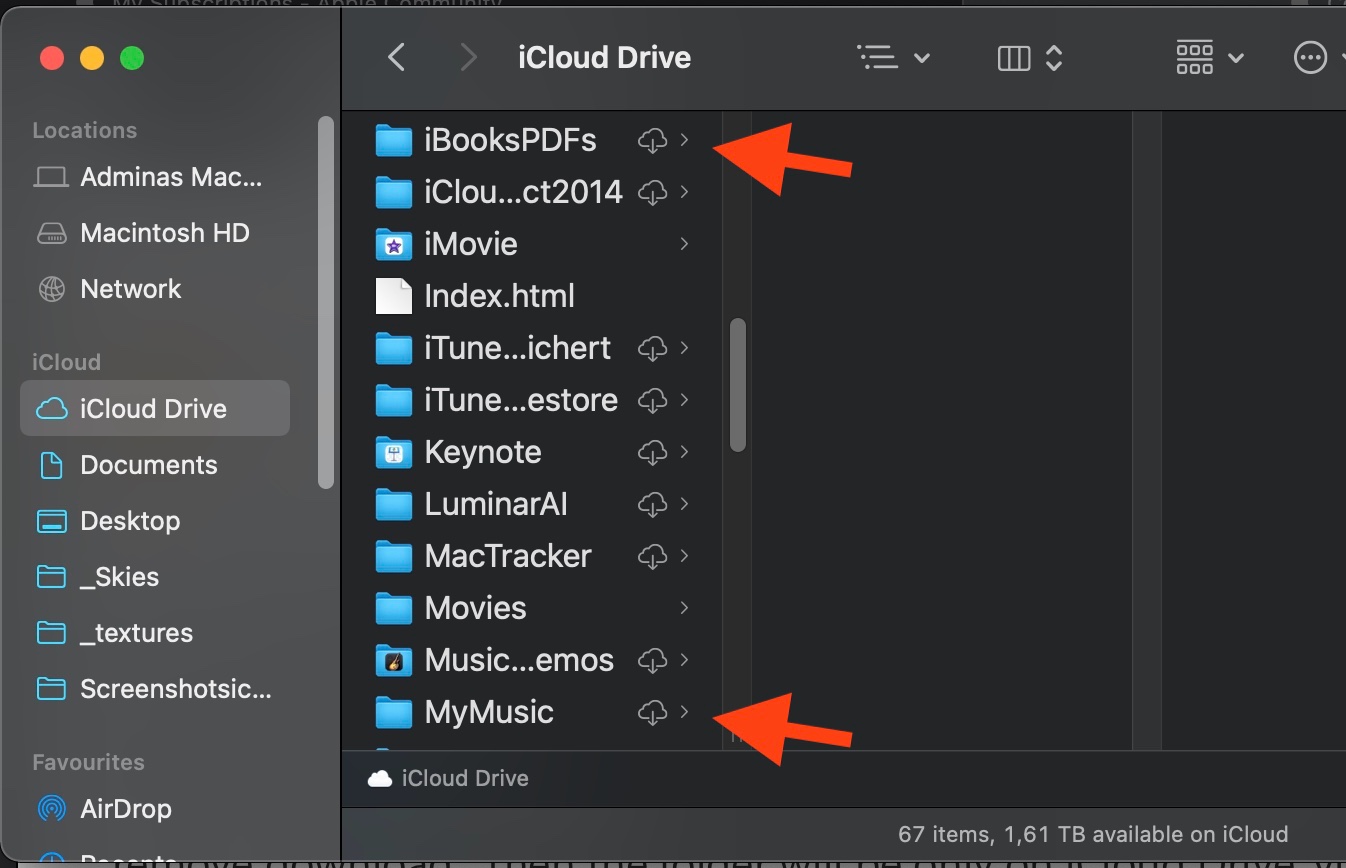Click the cloud icon beside iCloud Drive
This screenshot has width=1346, height=868.
click(x=51, y=409)
